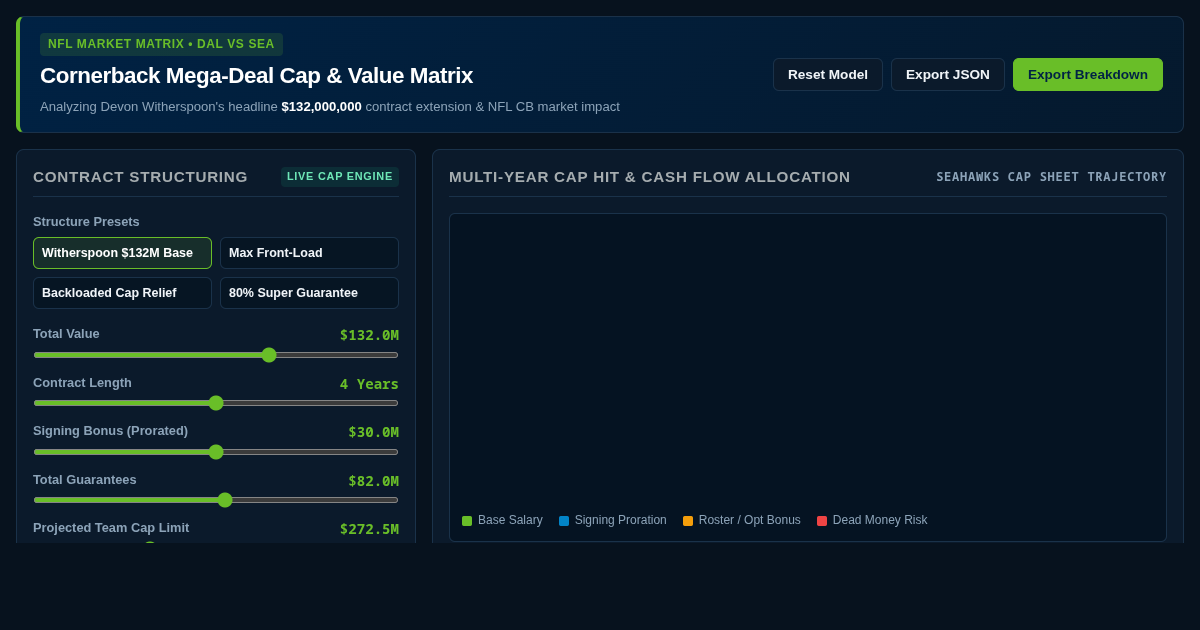Screen dimensions: 1200x630
Task: Toggle the Dead Money Risk legend item
Action: (872, 520)
